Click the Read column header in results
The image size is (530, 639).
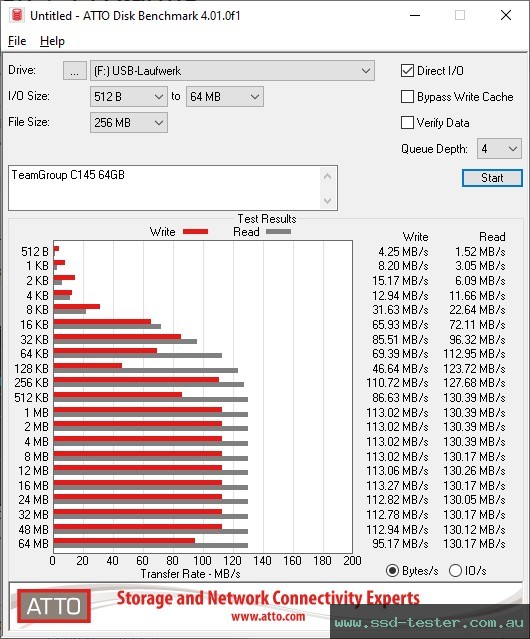point(492,237)
